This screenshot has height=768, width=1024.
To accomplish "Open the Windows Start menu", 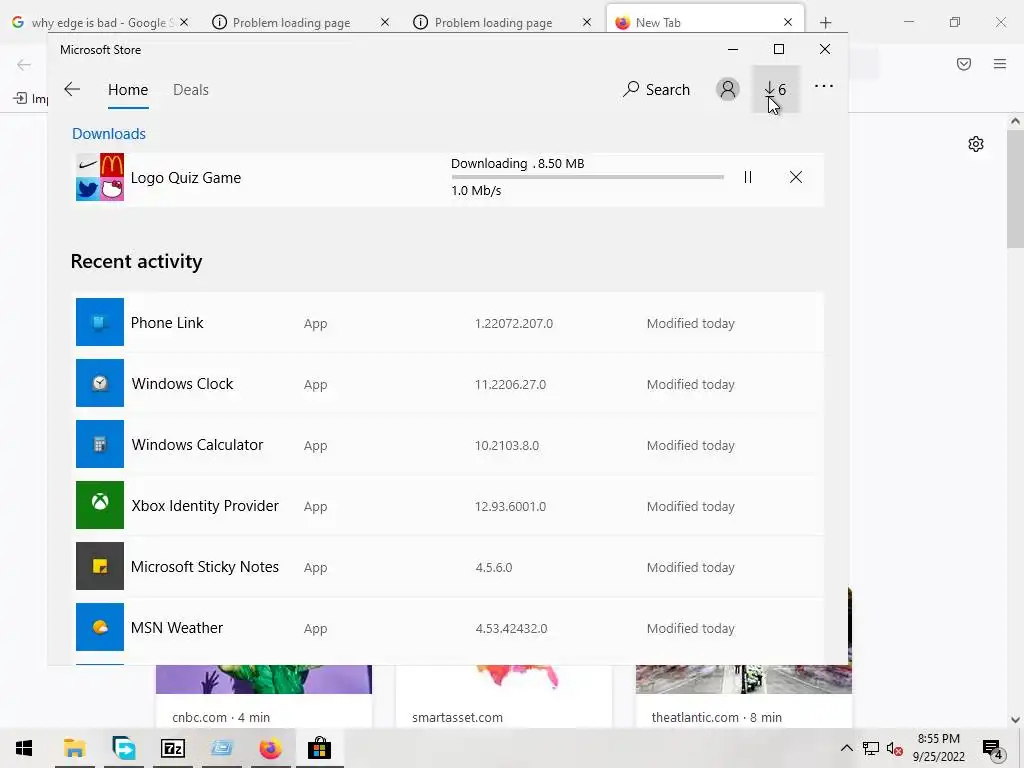I will 24,748.
